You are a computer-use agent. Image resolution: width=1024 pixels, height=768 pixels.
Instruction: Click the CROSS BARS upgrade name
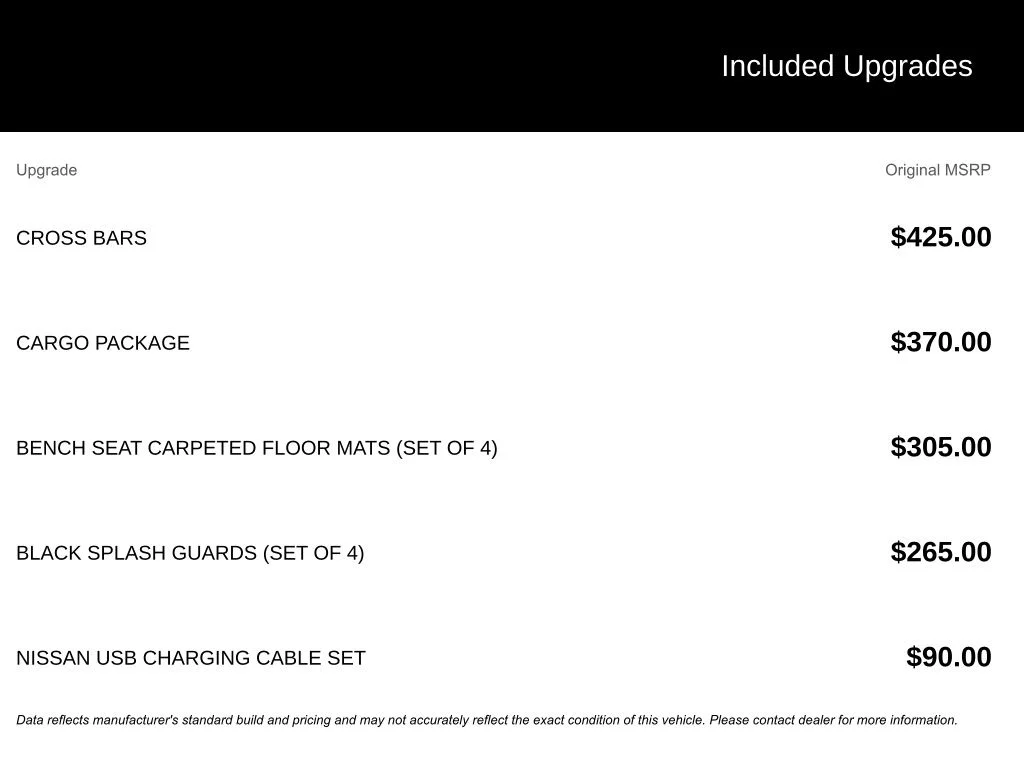pyautogui.click(x=81, y=238)
